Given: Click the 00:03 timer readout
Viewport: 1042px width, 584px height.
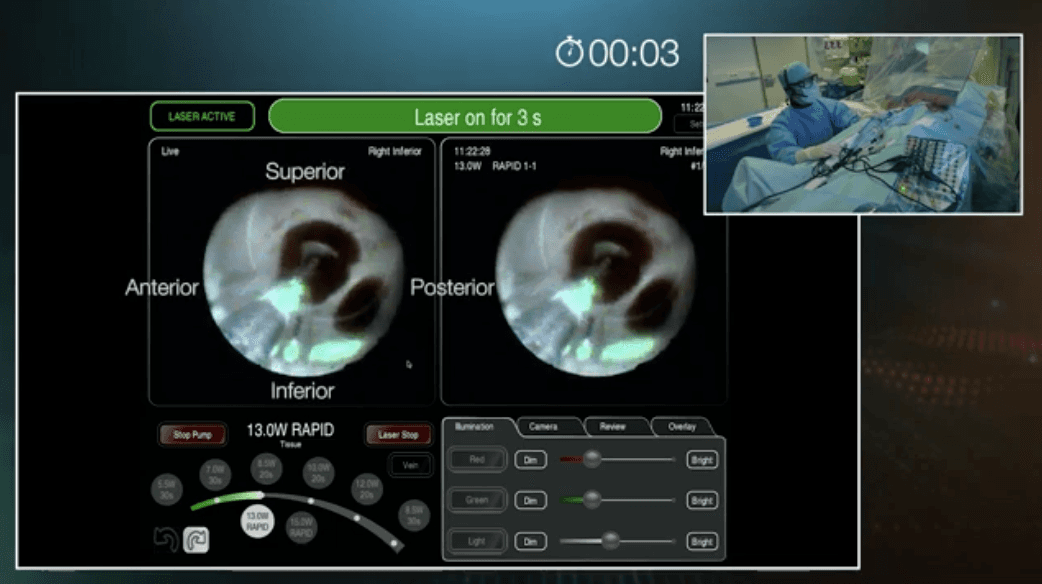Looking at the screenshot, I should point(633,53).
